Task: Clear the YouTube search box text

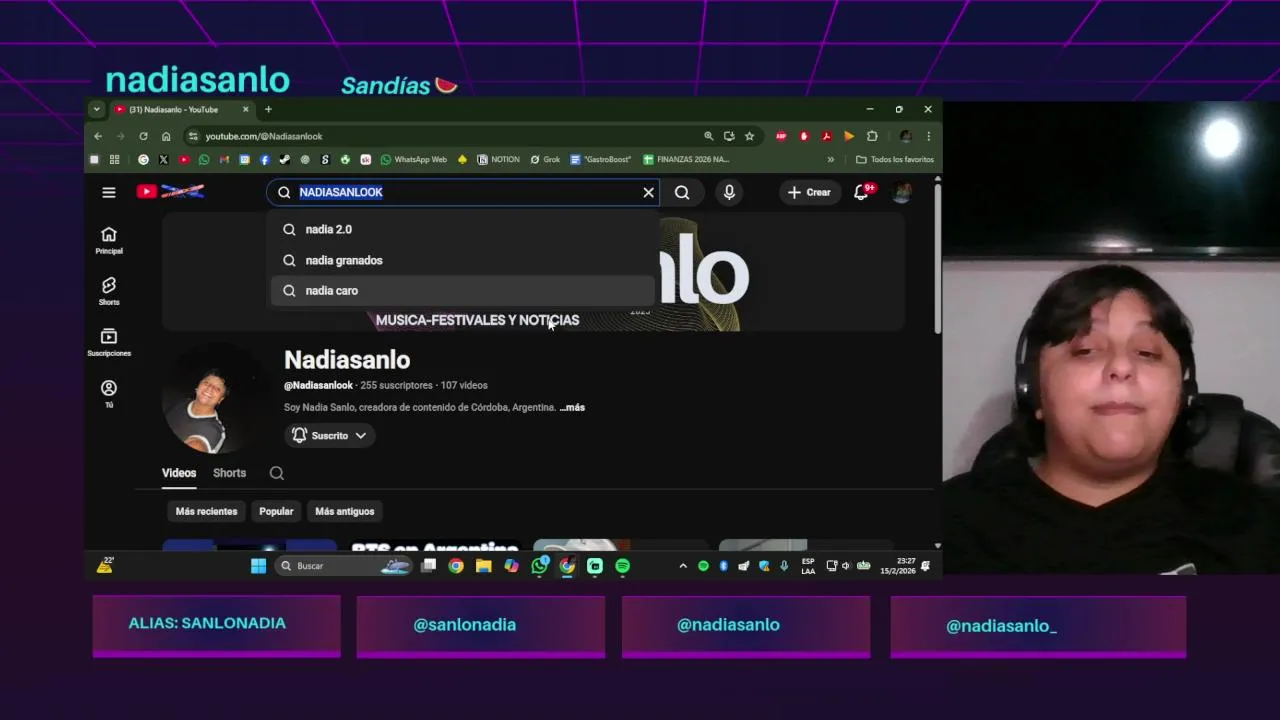Action: coord(648,192)
